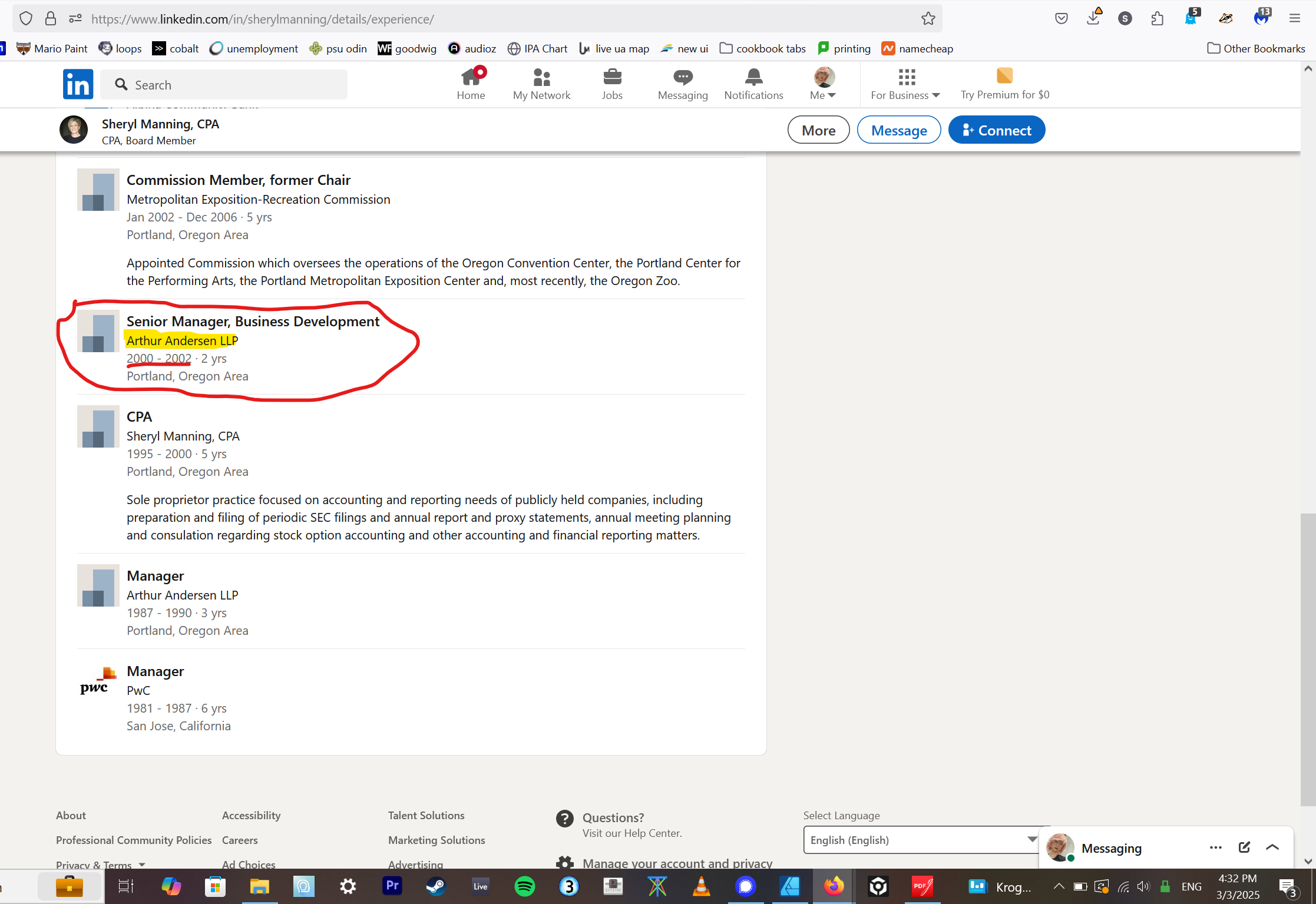Open Notifications bell icon

(753, 84)
